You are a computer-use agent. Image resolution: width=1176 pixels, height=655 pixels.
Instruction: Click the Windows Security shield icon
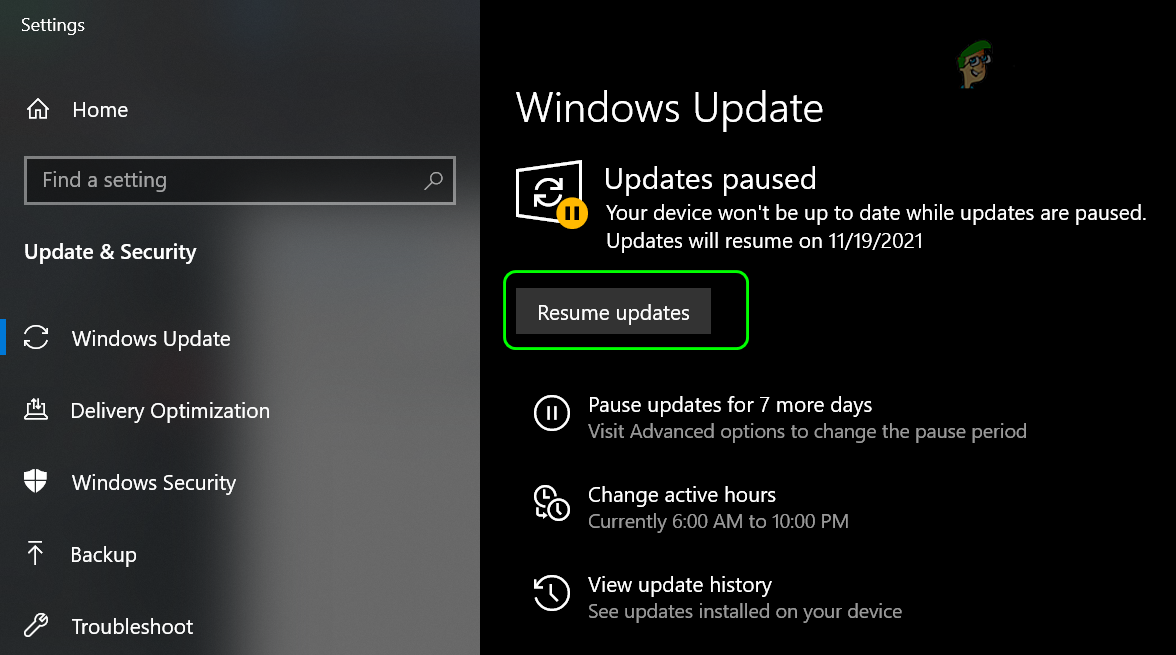click(35, 481)
